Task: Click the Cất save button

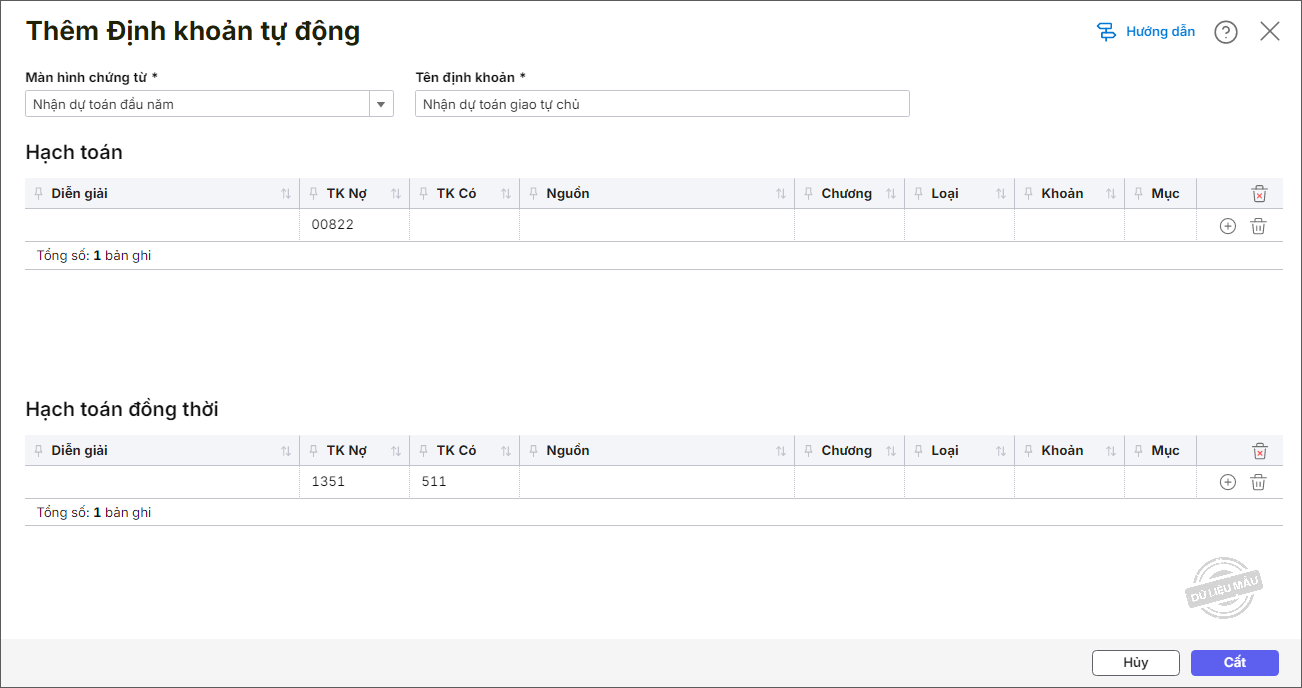Action: (x=1234, y=662)
